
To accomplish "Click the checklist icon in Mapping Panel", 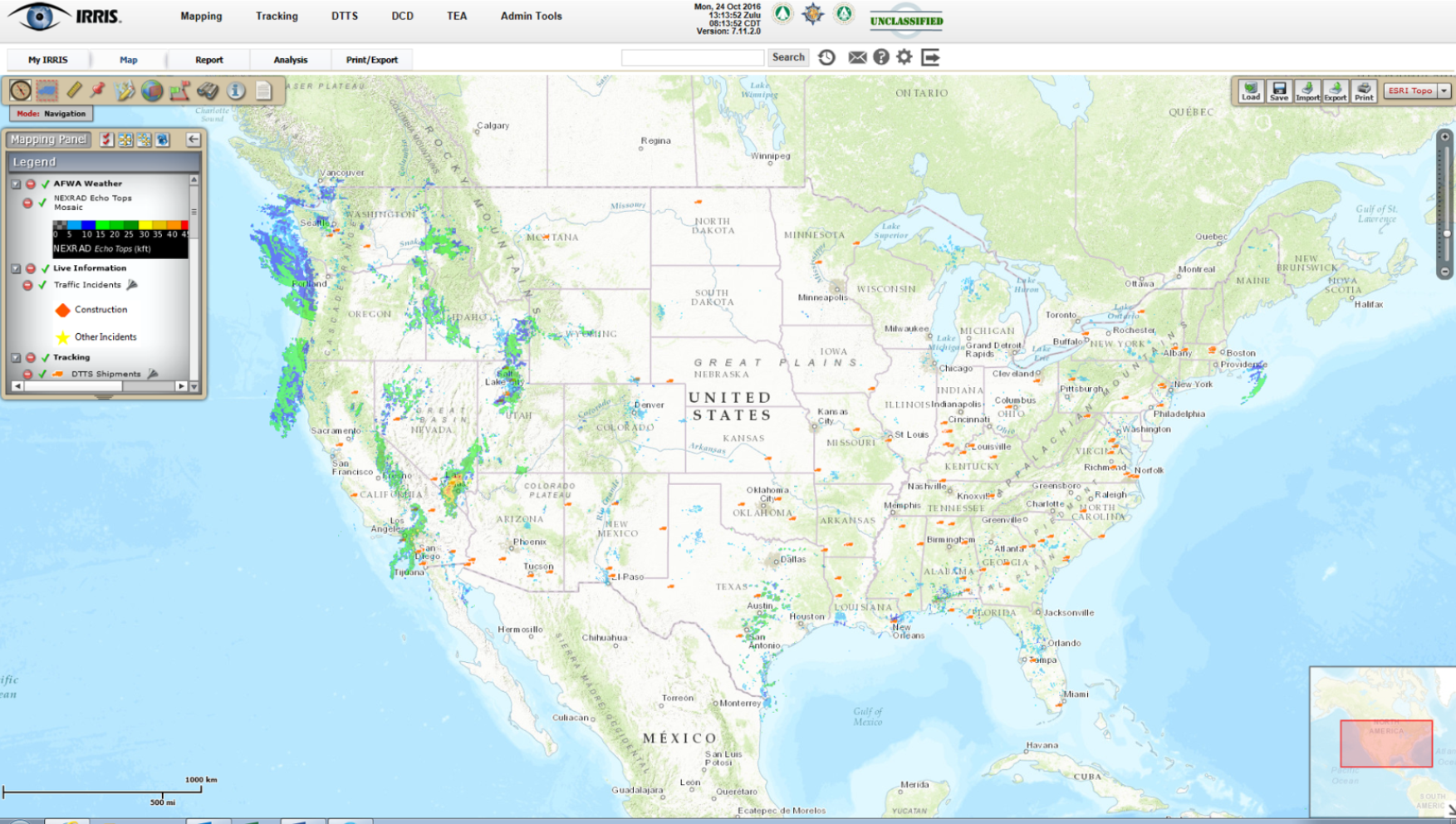I will pos(106,140).
